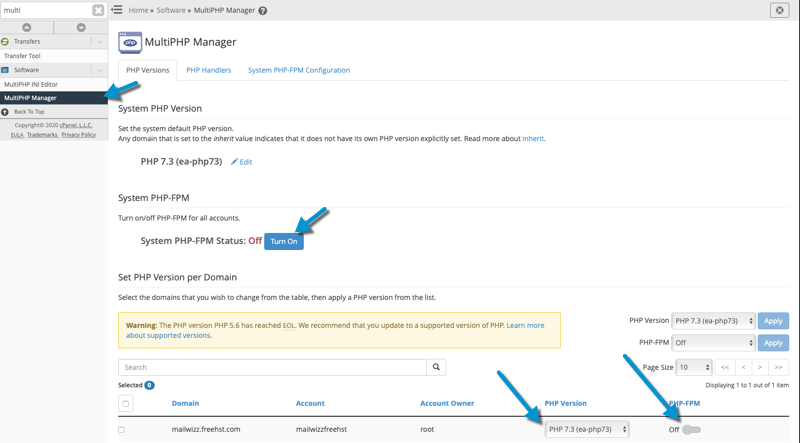Click in the domain Search field
Image resolution: width=800 pixels, height=443 pixels.
(272, 367)
